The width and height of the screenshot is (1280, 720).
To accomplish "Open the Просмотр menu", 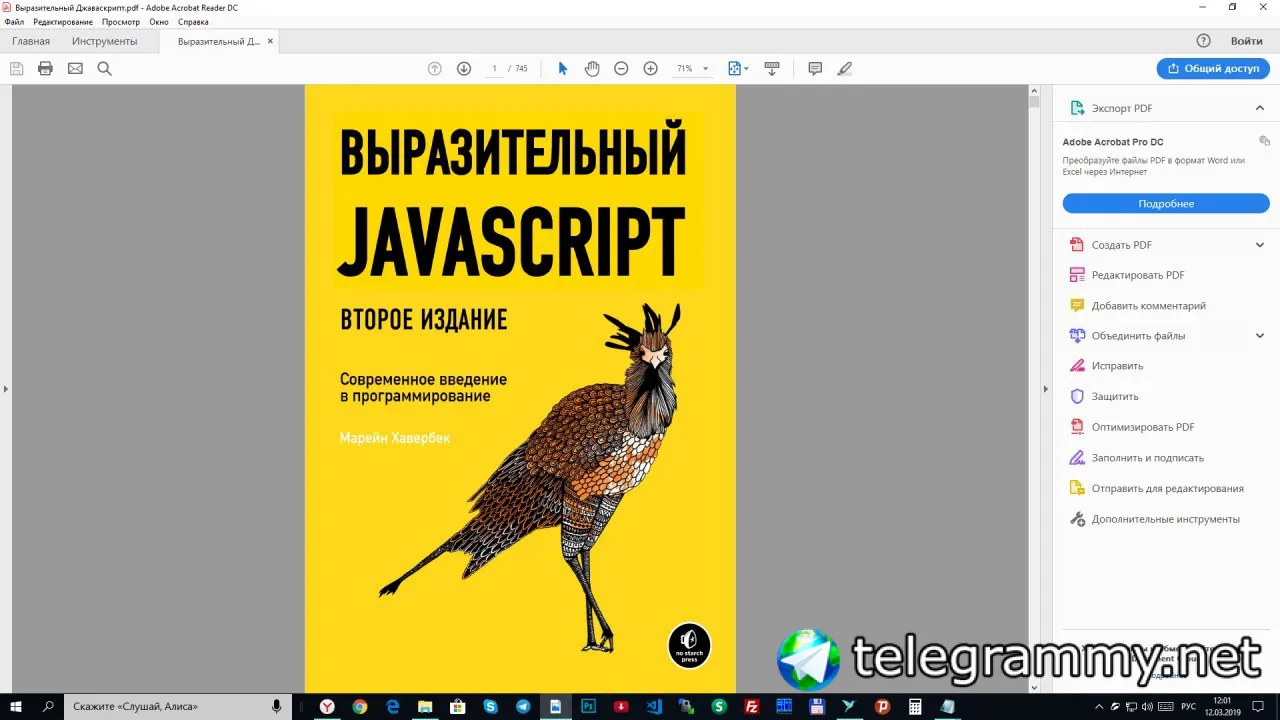I will click(x=121, y=21).
